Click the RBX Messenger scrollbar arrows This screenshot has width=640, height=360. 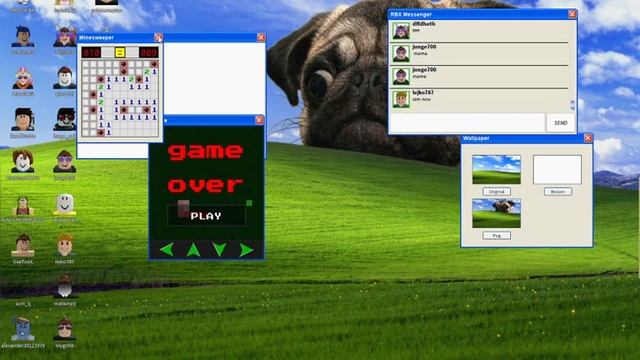tap(572, 105)
